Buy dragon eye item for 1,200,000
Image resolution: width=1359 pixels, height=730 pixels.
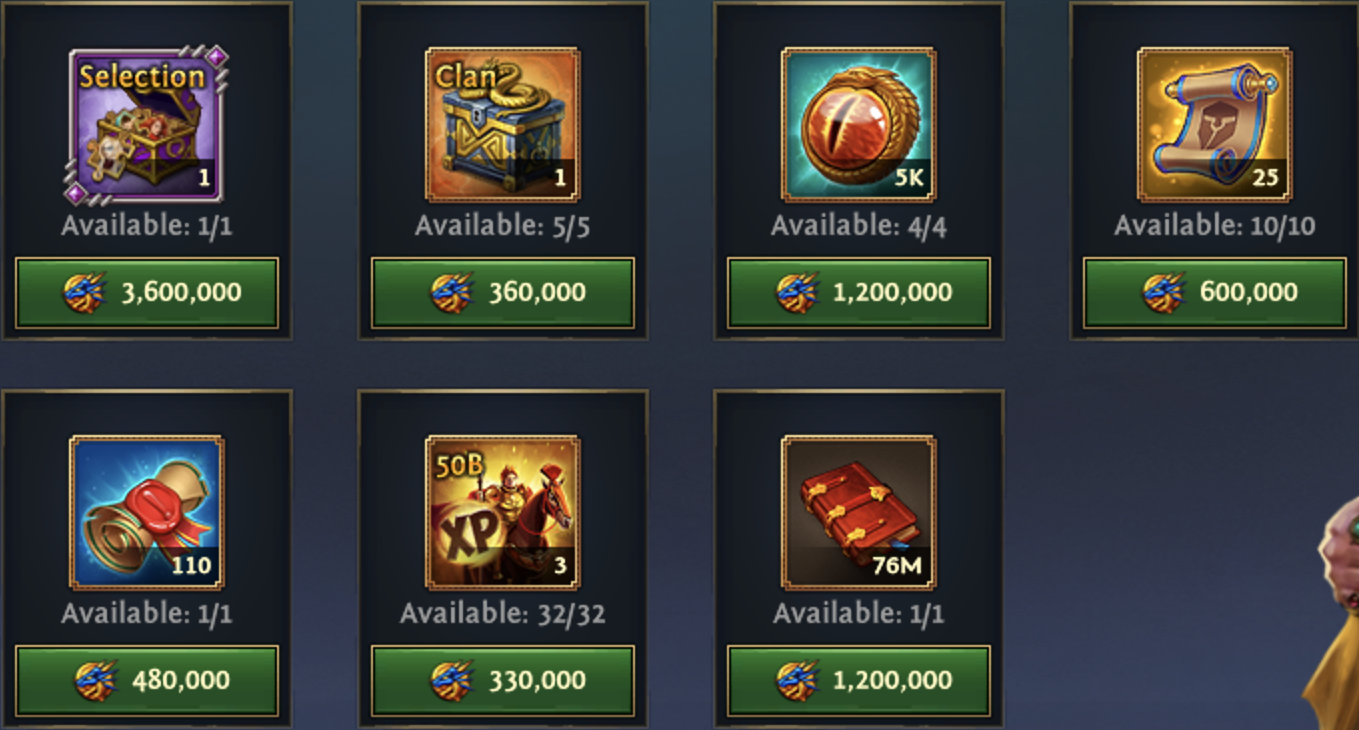pos(859,293)
